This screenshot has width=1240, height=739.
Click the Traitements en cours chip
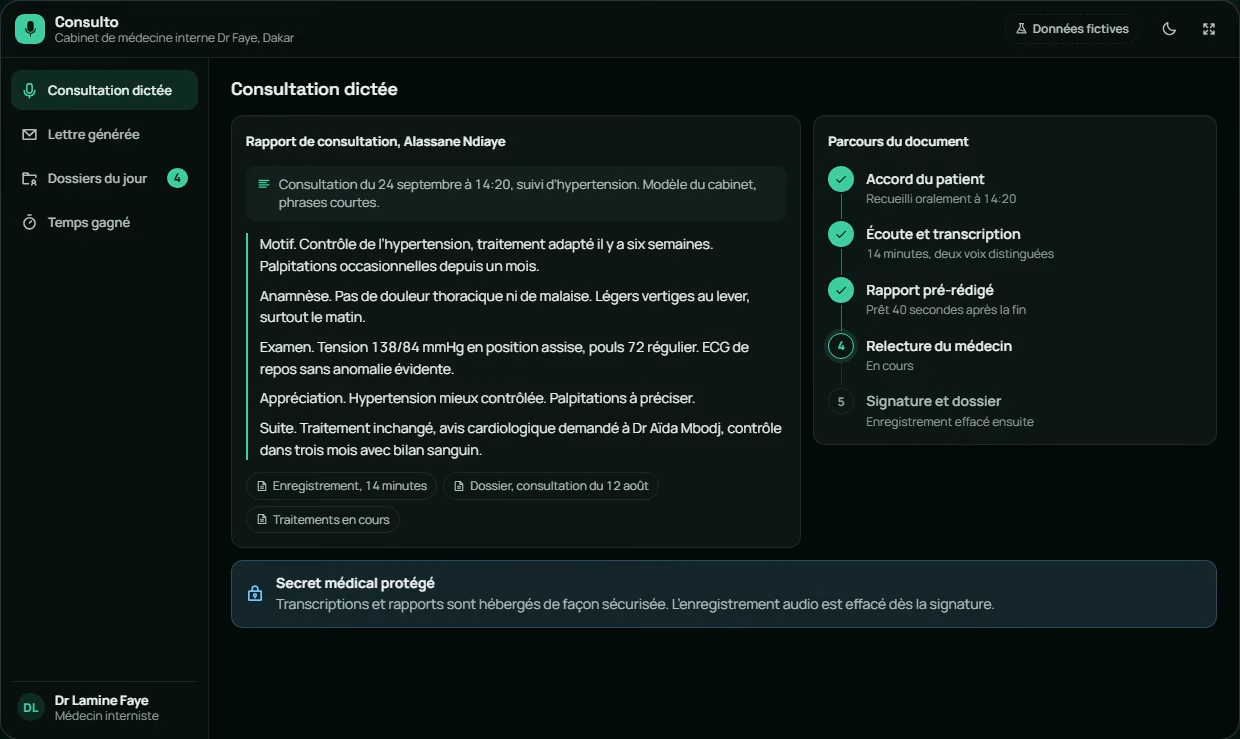323,520
